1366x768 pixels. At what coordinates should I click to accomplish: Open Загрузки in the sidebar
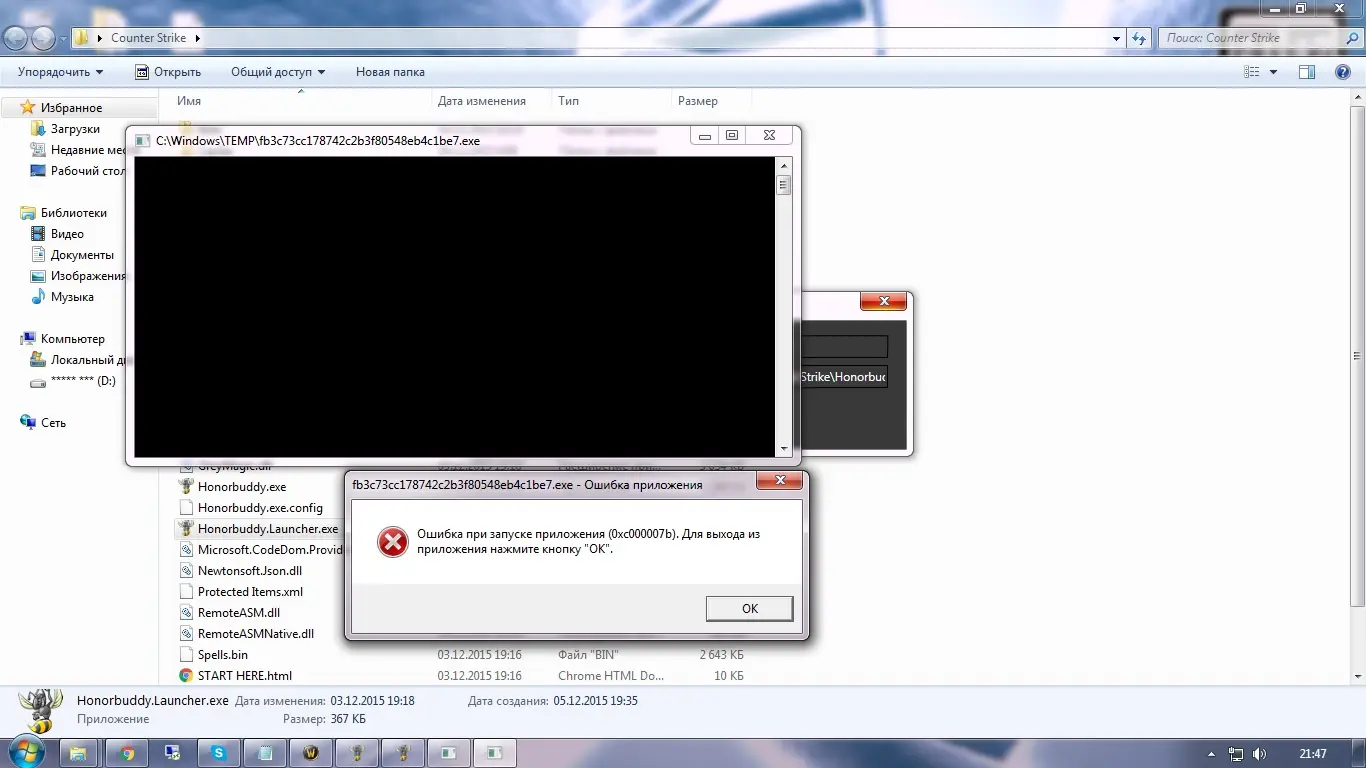(x=75, y=129)
